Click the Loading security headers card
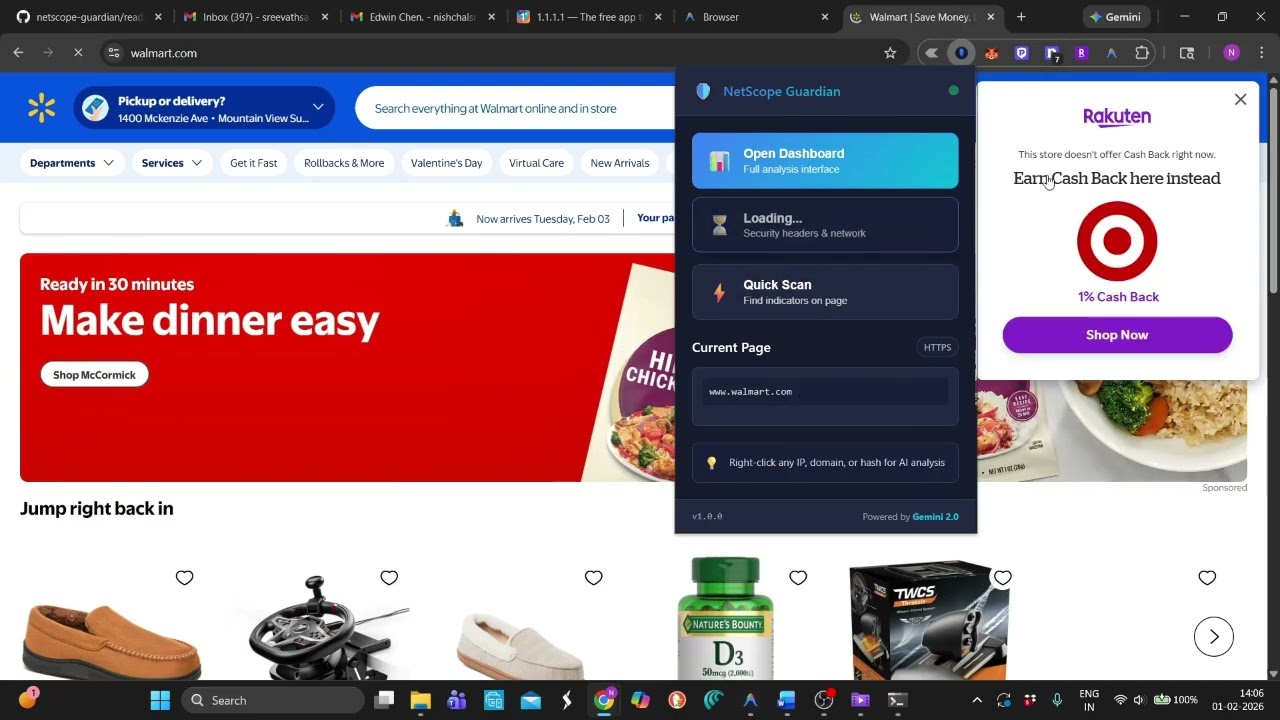The height and width of the screenshot is (720, 1280). pyautogui.click(x=825, y=225)
